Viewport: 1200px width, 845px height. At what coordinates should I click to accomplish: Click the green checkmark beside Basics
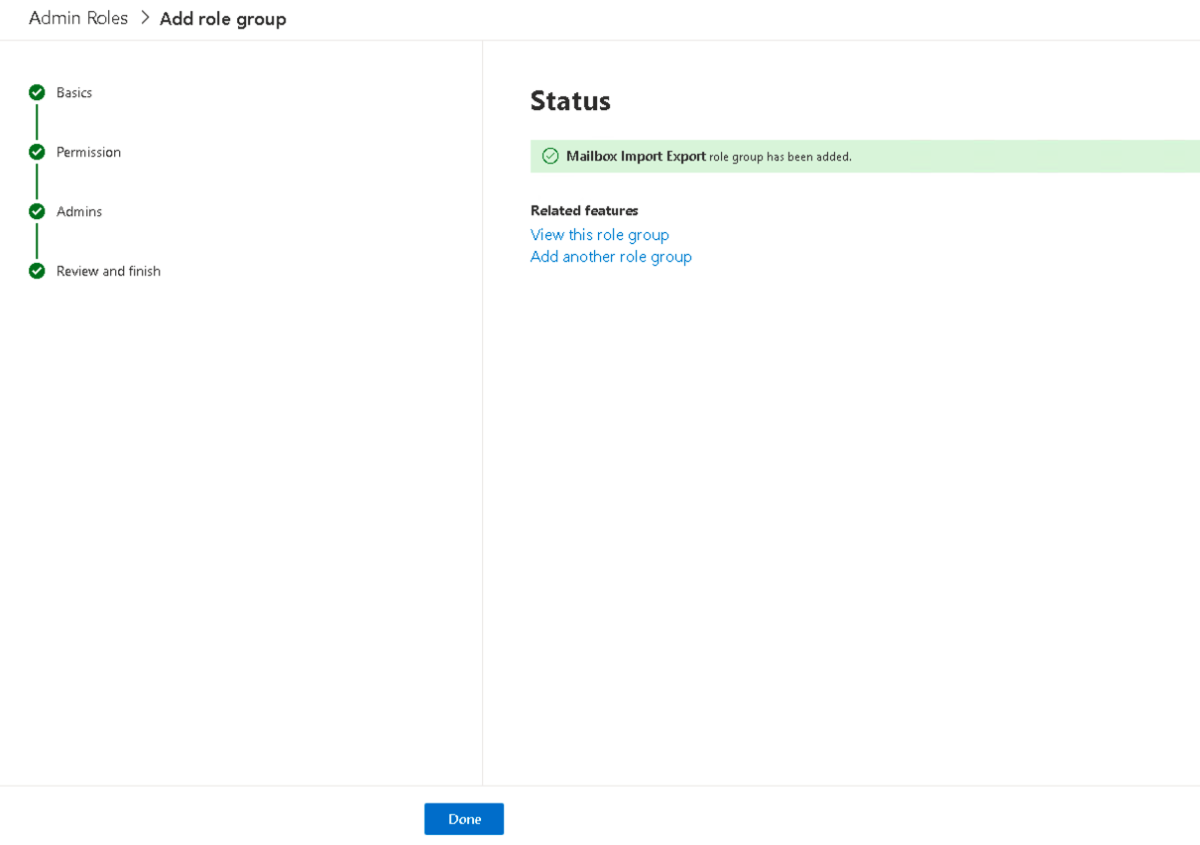(x=37, y=92)
